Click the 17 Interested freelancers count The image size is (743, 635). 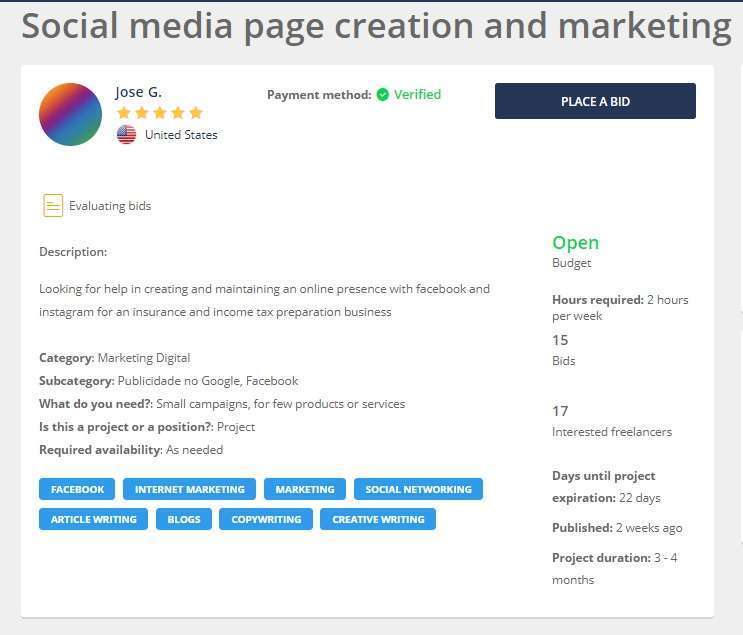(560, 411)
